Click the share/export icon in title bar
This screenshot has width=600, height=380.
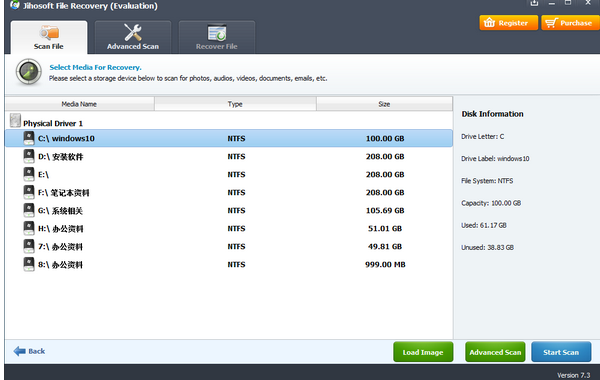534,3
